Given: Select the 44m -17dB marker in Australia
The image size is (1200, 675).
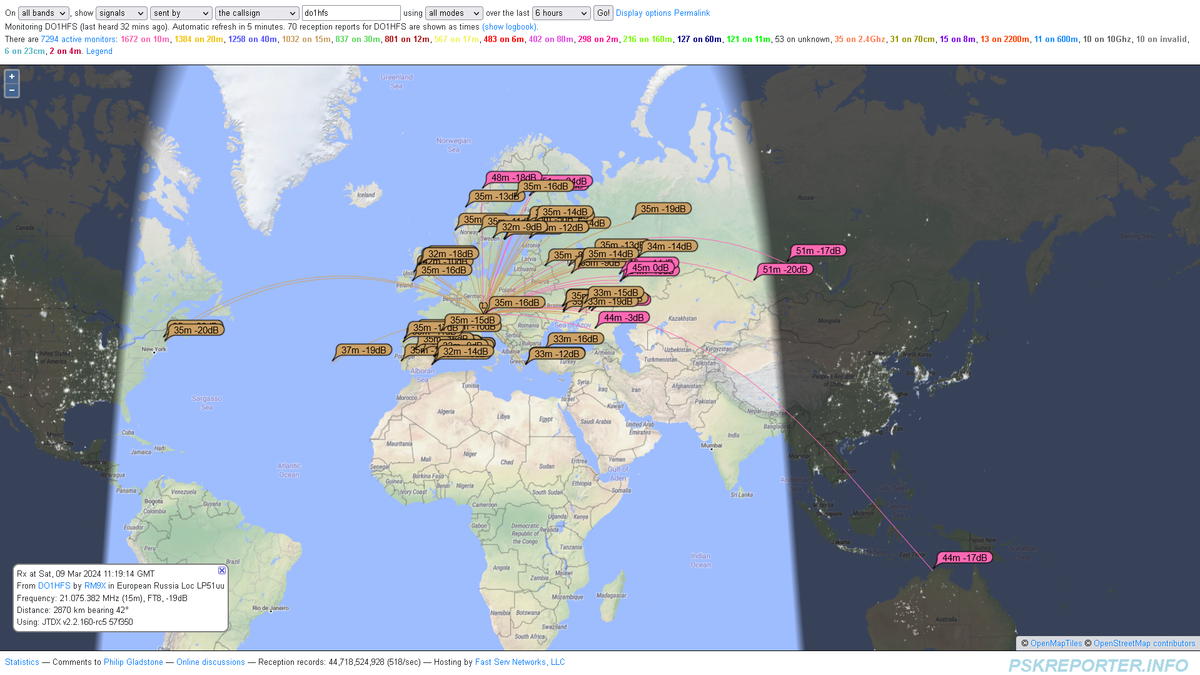Looking at the screenshot, I should coord(965,558).
